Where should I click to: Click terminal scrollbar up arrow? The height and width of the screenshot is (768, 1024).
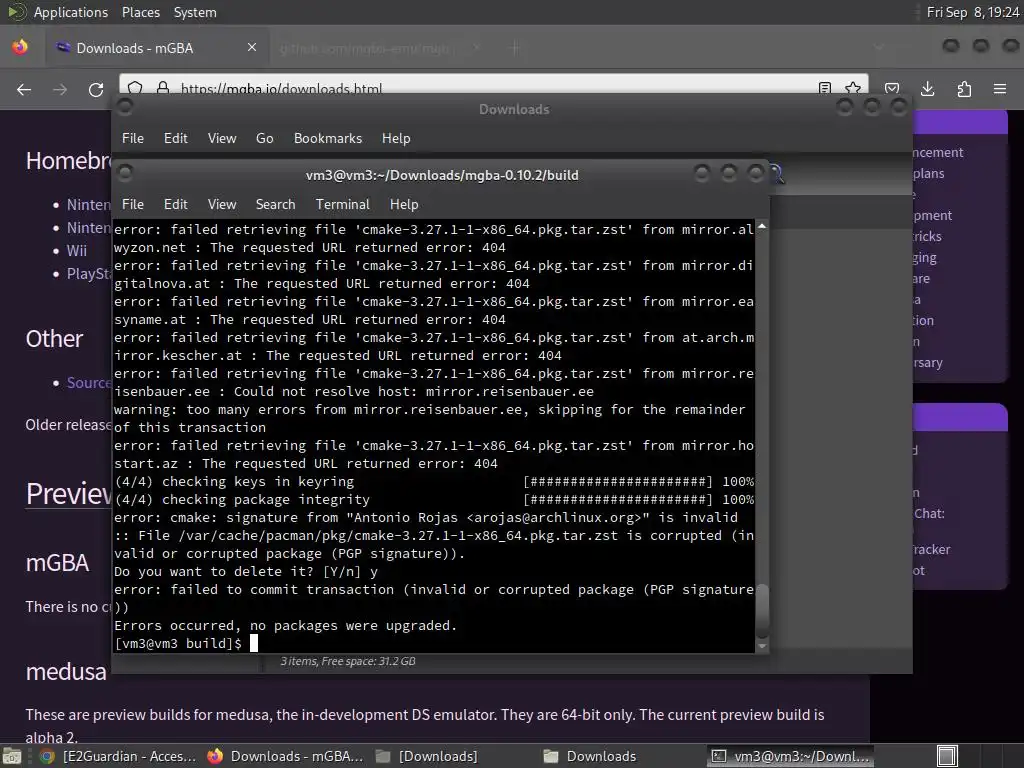(761, 226)
